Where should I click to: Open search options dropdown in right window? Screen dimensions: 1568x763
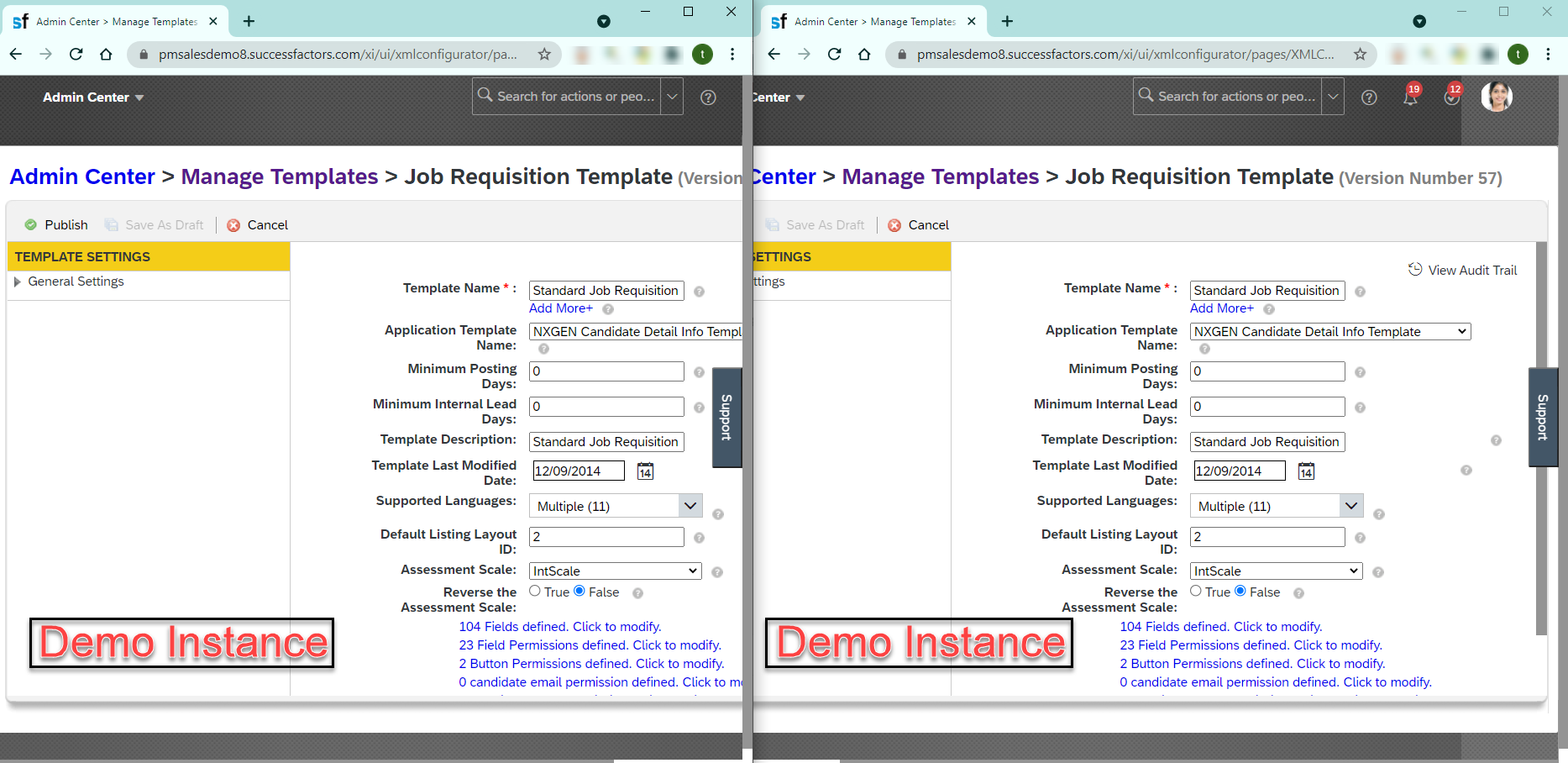[1333, 97]
